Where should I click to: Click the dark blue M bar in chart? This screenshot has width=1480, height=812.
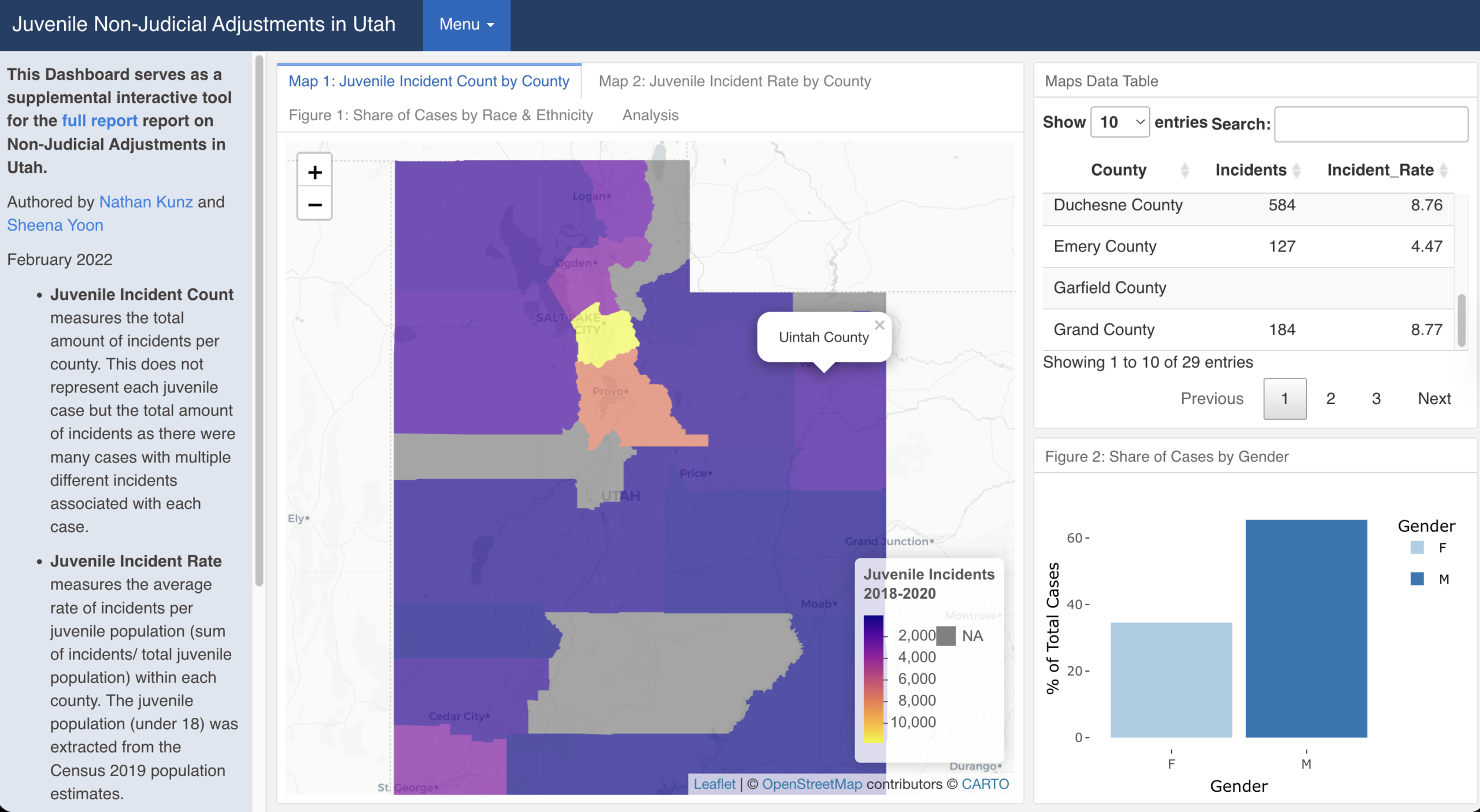[1306, 629]
